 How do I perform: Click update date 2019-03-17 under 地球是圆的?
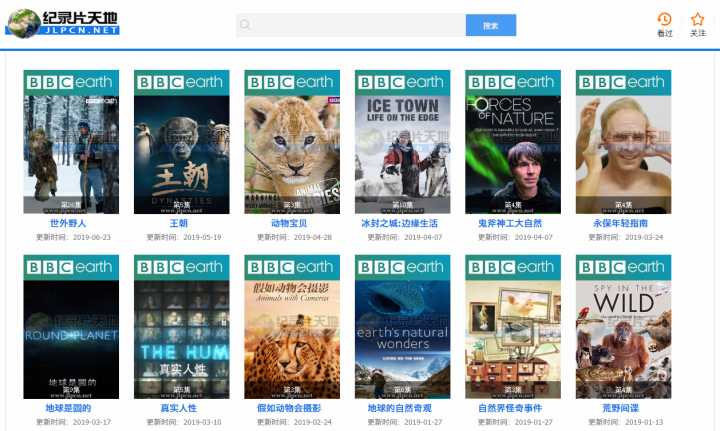pos(92,422)
